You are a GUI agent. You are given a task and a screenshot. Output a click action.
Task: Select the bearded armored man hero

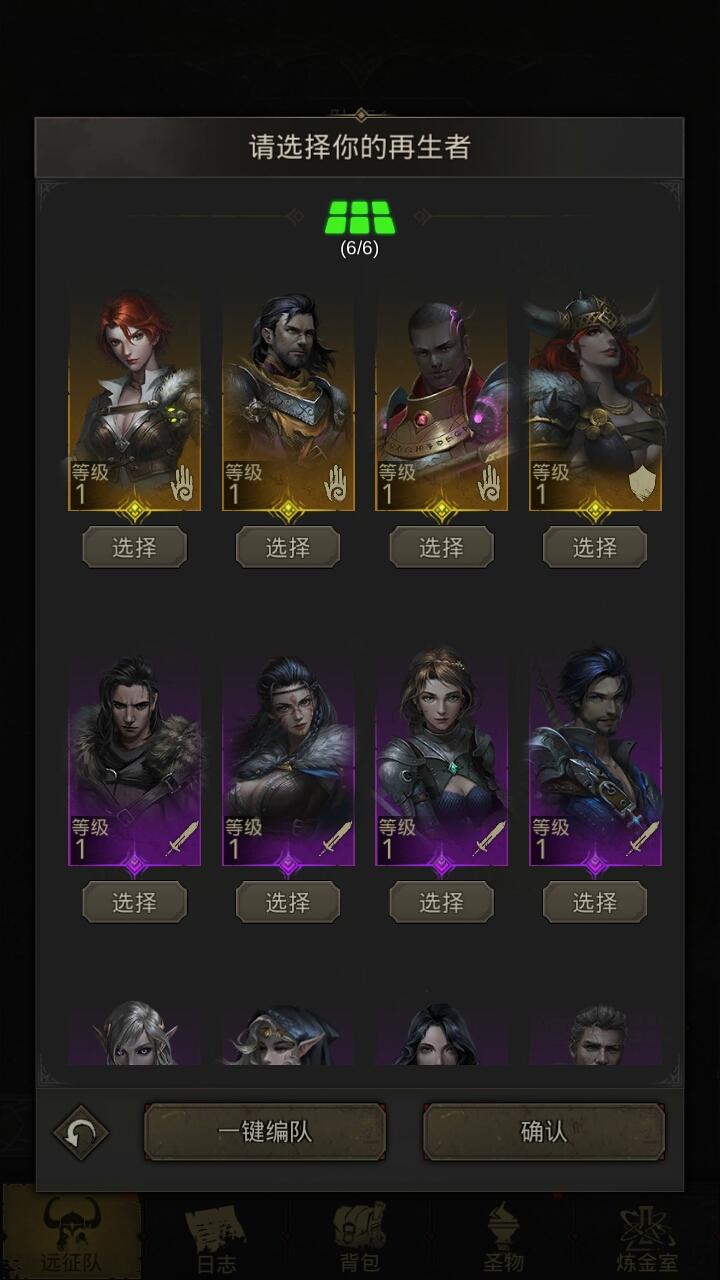coord(288,547)
